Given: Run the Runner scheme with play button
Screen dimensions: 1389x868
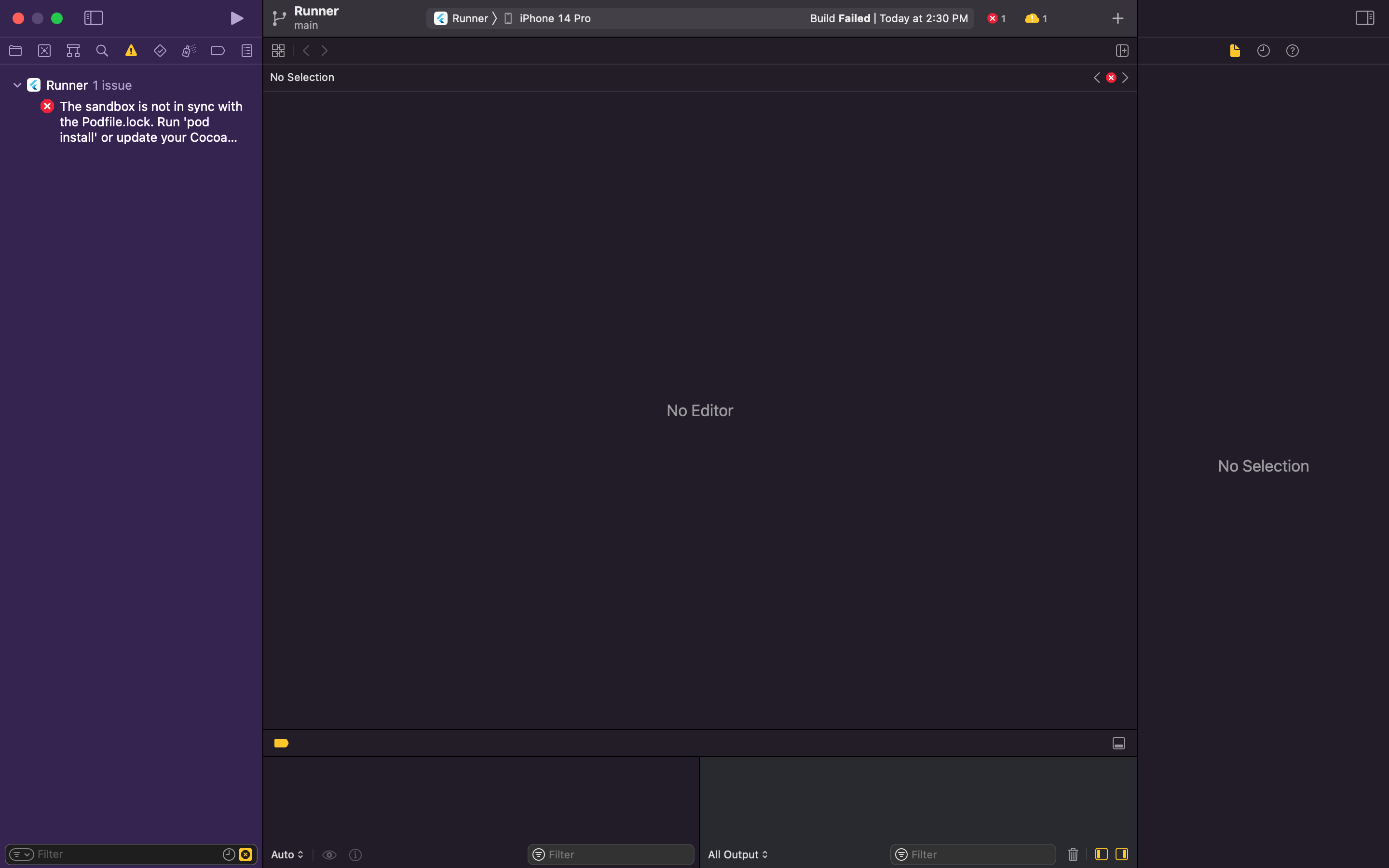Looking at the screenshot, I should point(236,18).
